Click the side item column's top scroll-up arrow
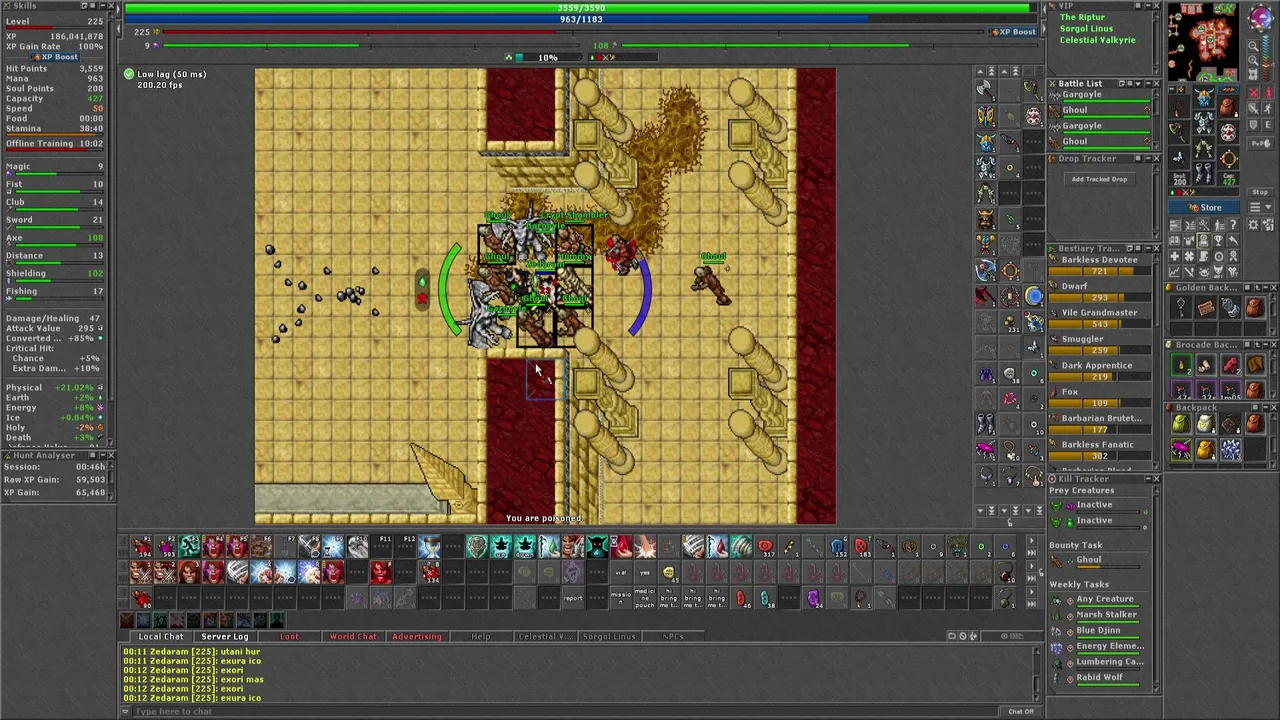The height and width of the screenshot is (720, 1280). (981, 72)
